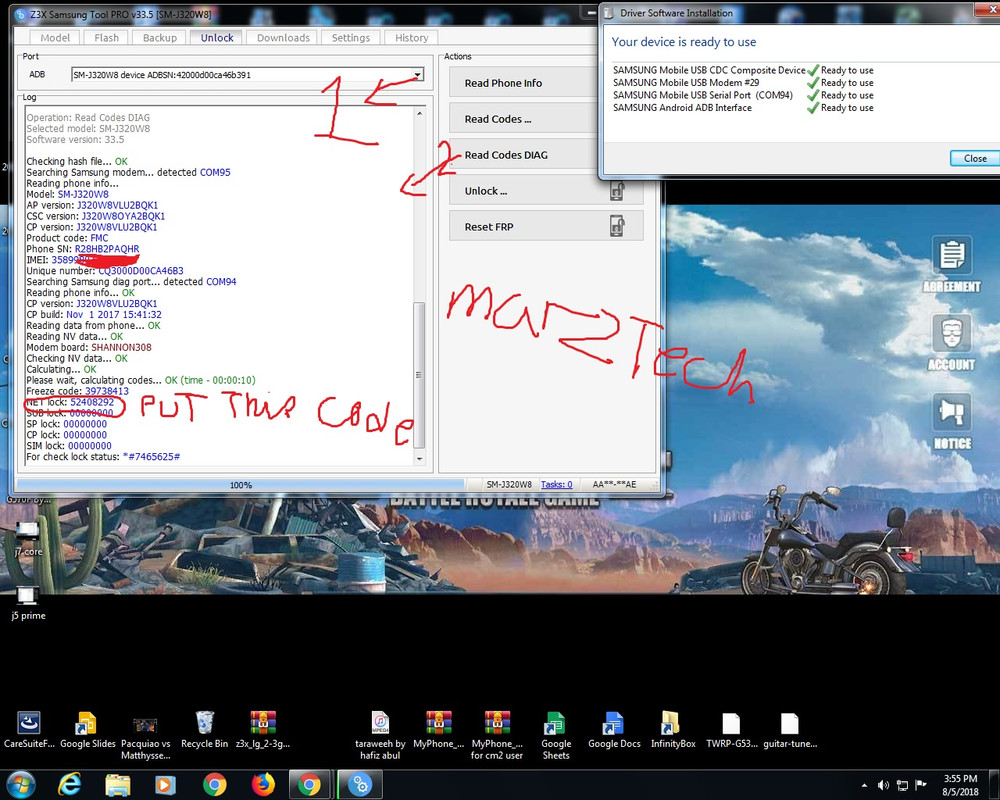Open z3x_lg_2-3g archive
The image size is (1000, 800).
[263, 730]
